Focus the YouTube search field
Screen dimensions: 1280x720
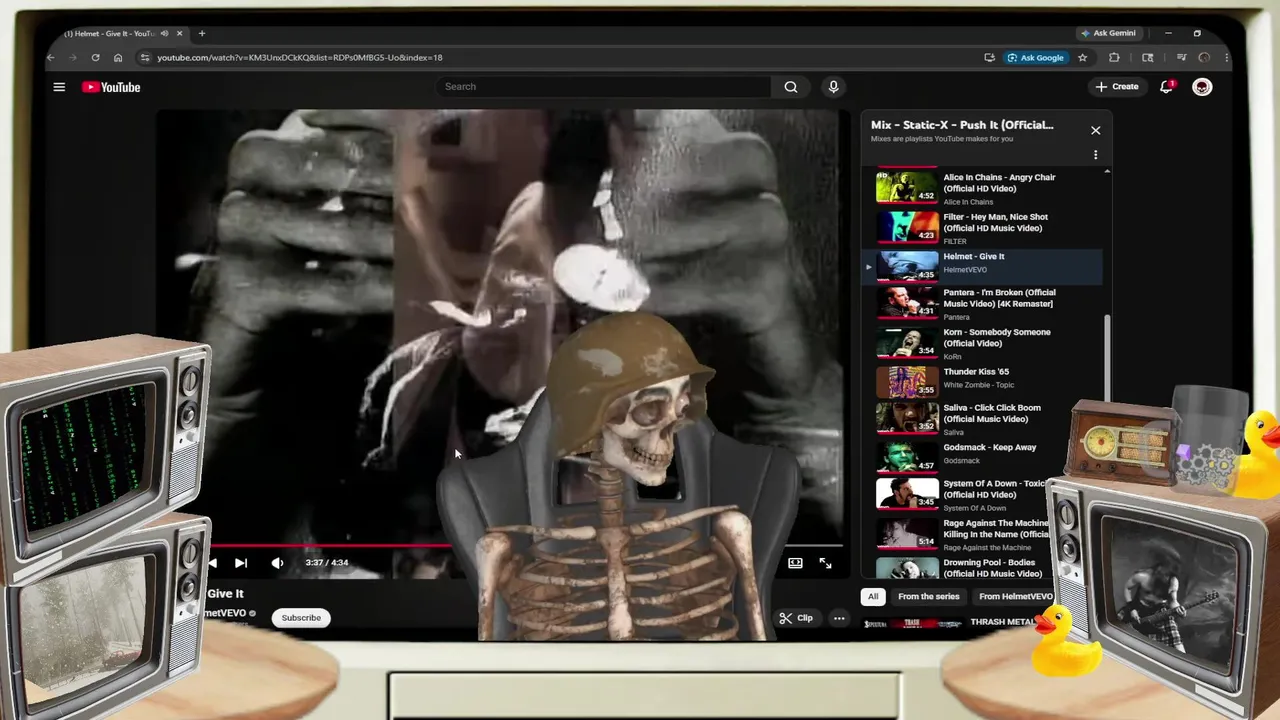click(x=603, y=87)
